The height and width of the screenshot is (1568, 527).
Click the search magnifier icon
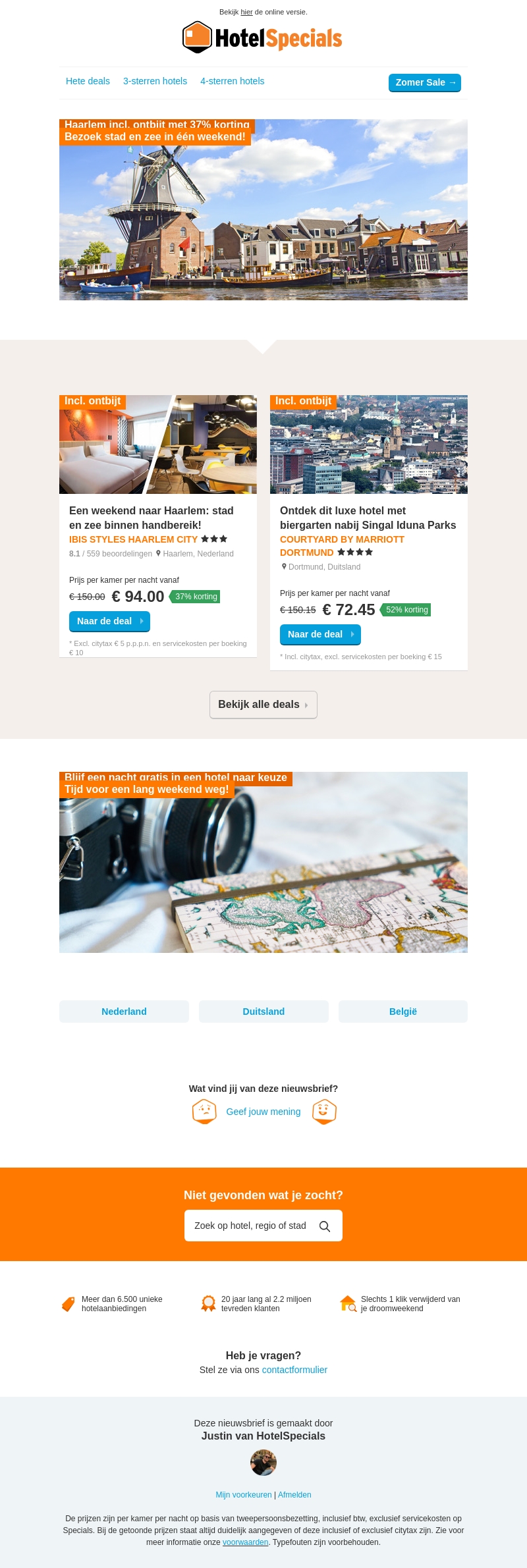click(x=325, y=1226)
